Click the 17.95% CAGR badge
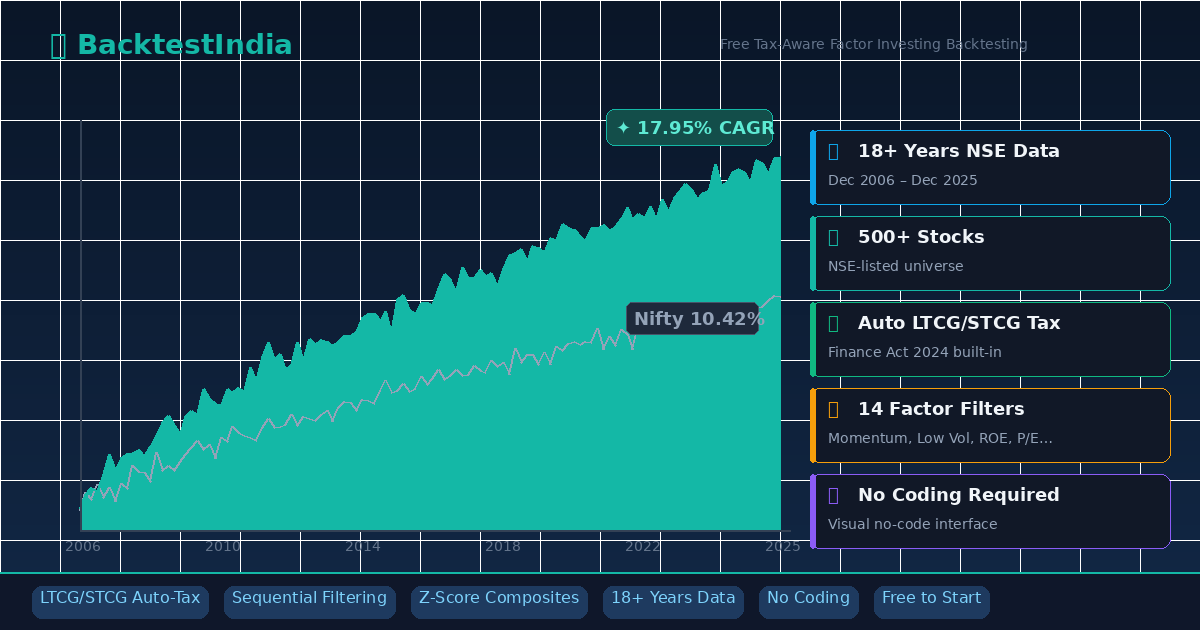This screenshot has width=1200, height=630. [690, 128]
